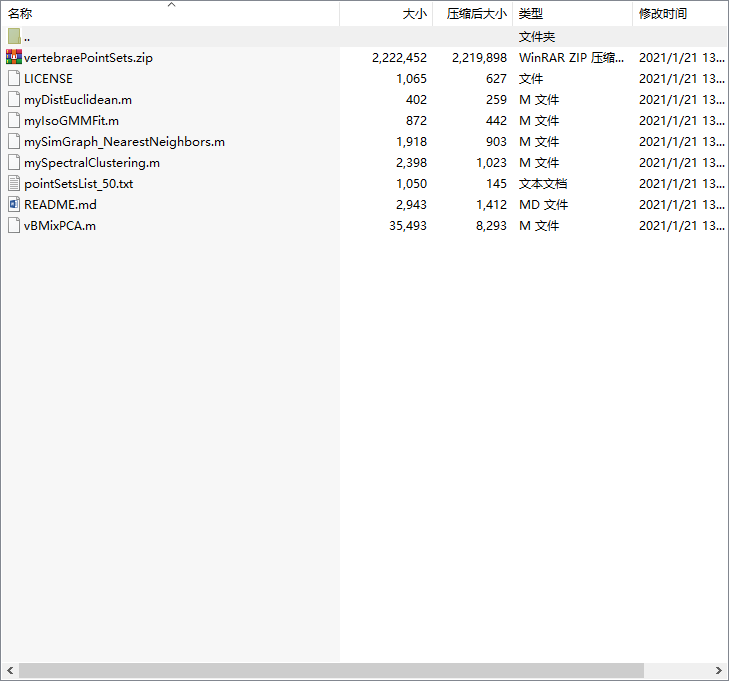The width and height of the screenshot is (729, 681).
Task: Click the myDistEuclidean.m file icon
Action: click(14, 99)
